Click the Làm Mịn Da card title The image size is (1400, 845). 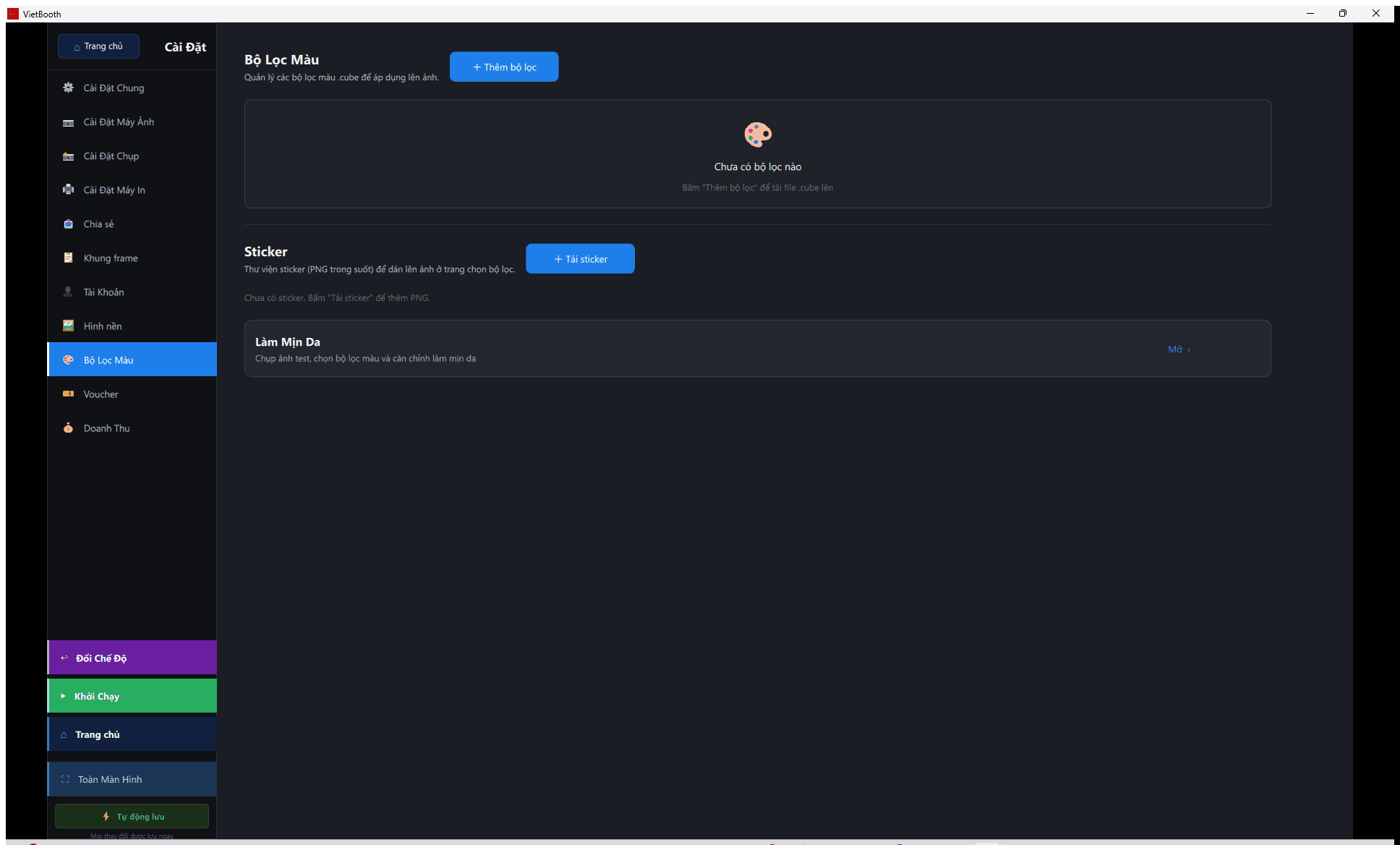(x=288, y=341)
